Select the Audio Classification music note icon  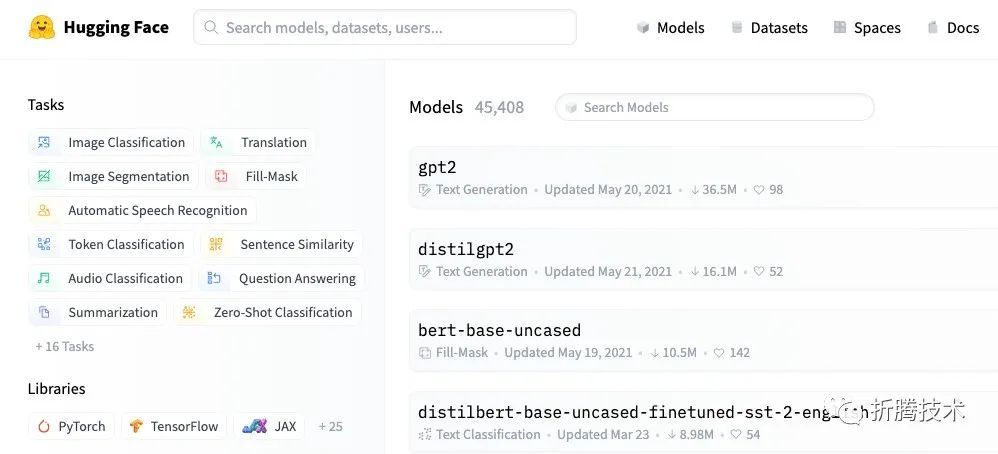[x=44, y=278]
